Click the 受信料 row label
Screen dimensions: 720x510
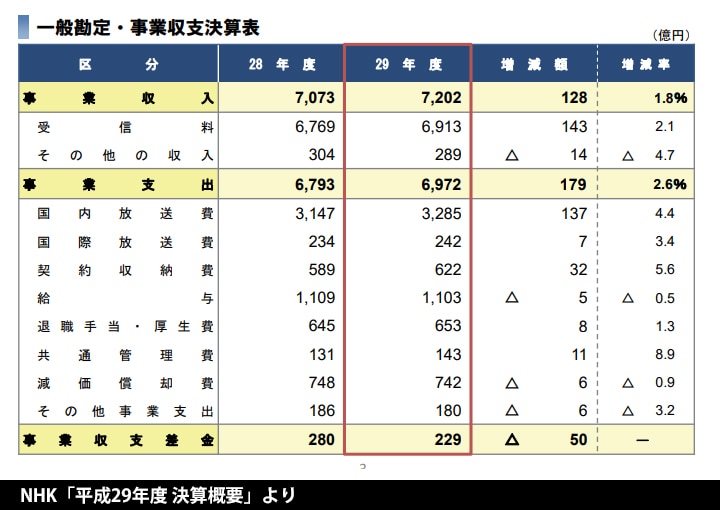[x=125, y=127]
